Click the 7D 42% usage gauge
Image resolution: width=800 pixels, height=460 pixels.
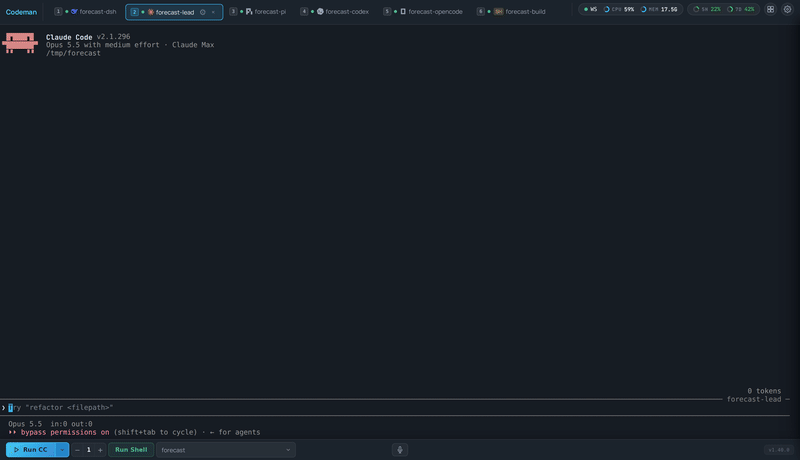pos(740,9)
